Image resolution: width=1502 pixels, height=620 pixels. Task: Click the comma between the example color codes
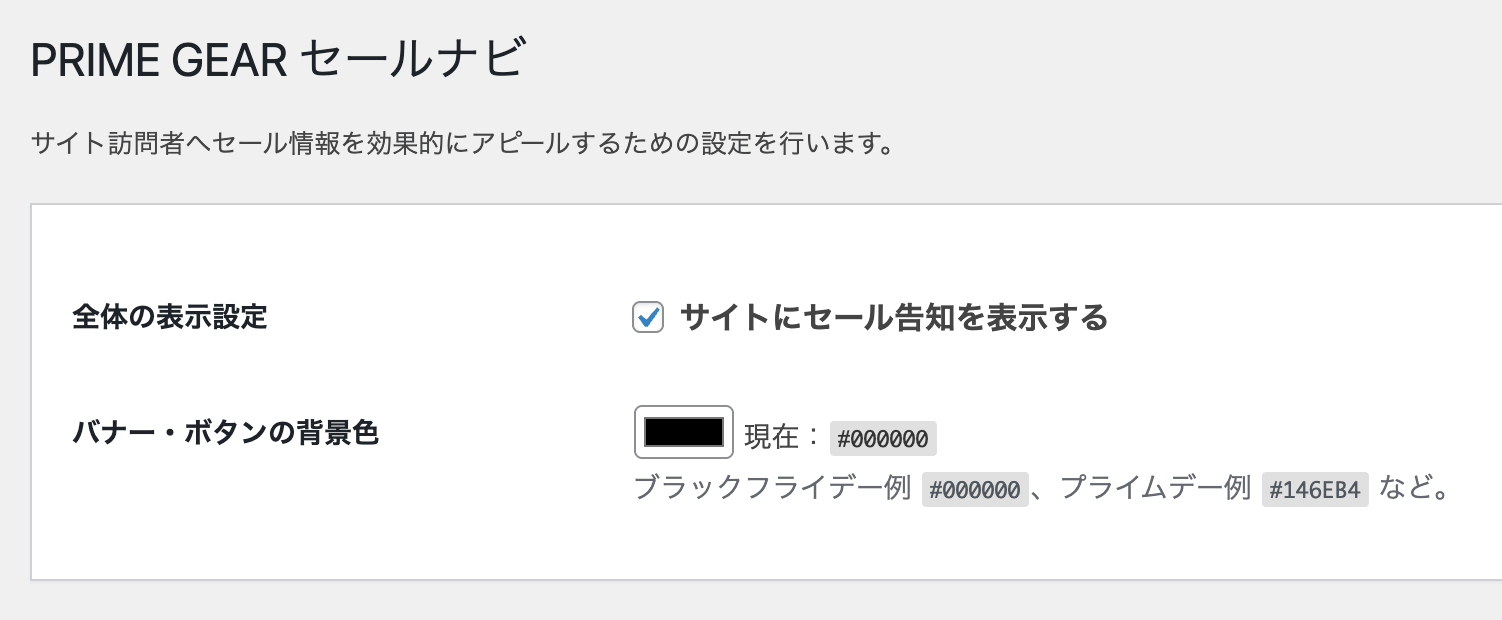1039,490
